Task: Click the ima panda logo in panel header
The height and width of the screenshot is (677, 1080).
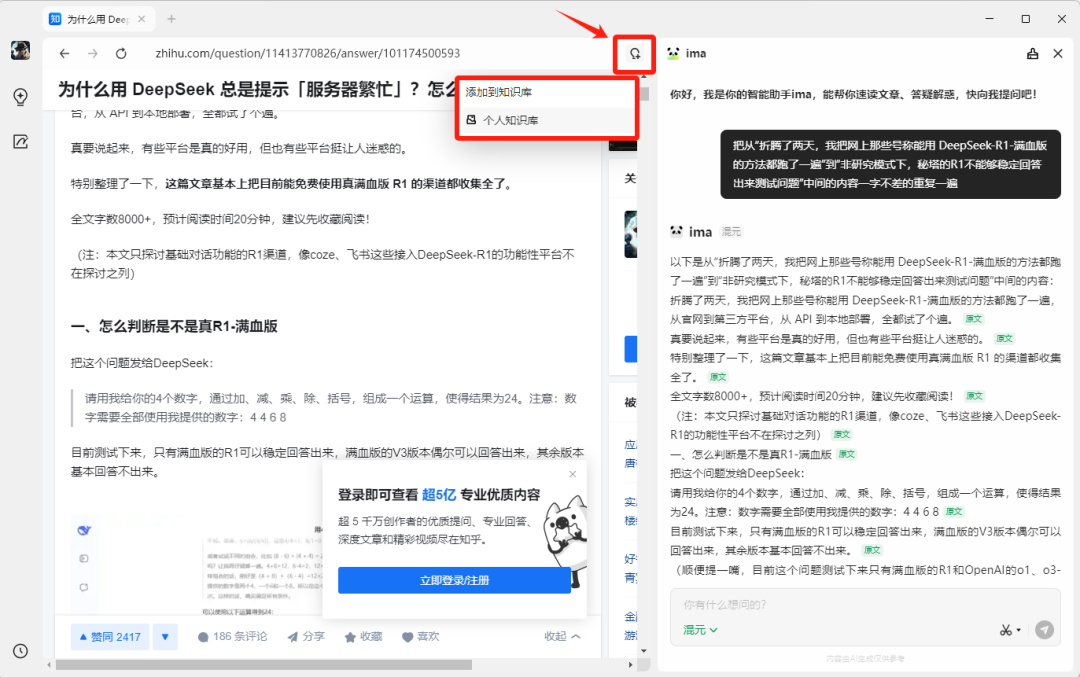Action: tap(674, 53)
